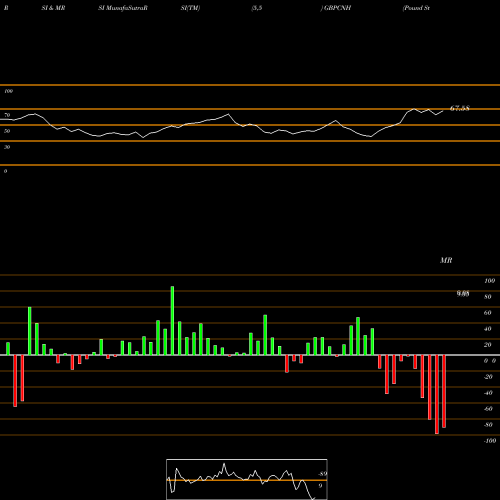Viewport: 500px width, 500px height.
Task: Click the -80 label on MR right axis
Action: pyautogui.click(x=488, y=425)
